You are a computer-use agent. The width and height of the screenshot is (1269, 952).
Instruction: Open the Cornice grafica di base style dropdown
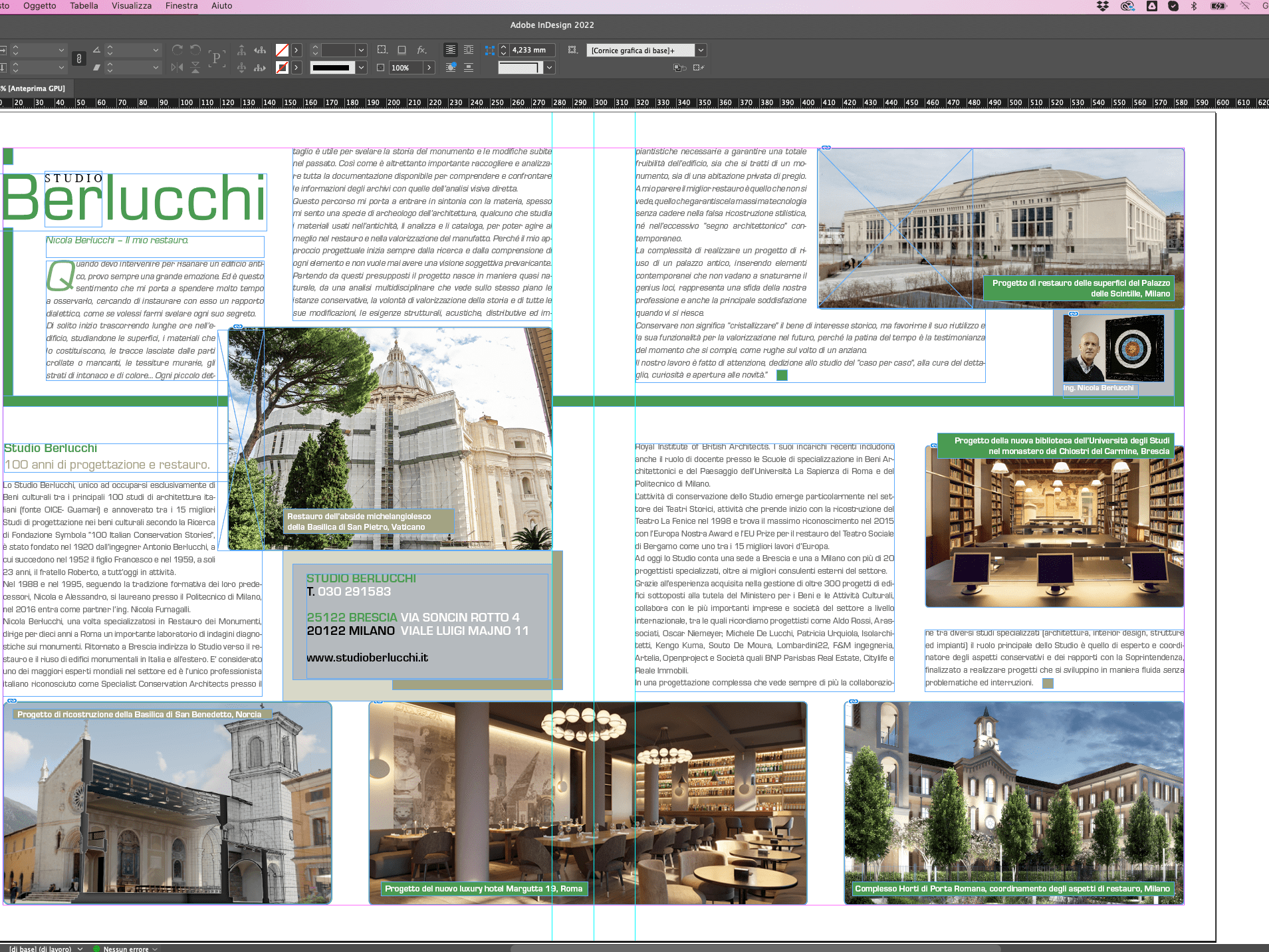click(701, 50)
